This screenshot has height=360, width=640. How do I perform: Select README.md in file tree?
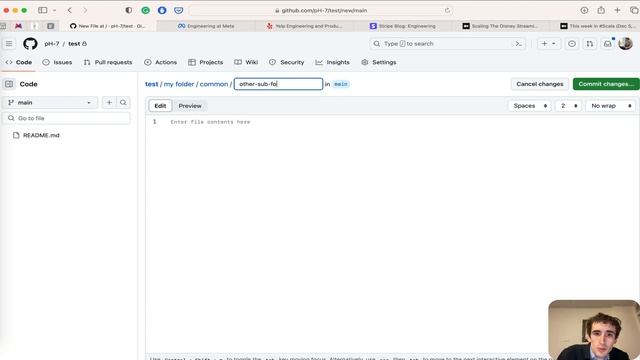pyautogui.click(x=41, y=135)
